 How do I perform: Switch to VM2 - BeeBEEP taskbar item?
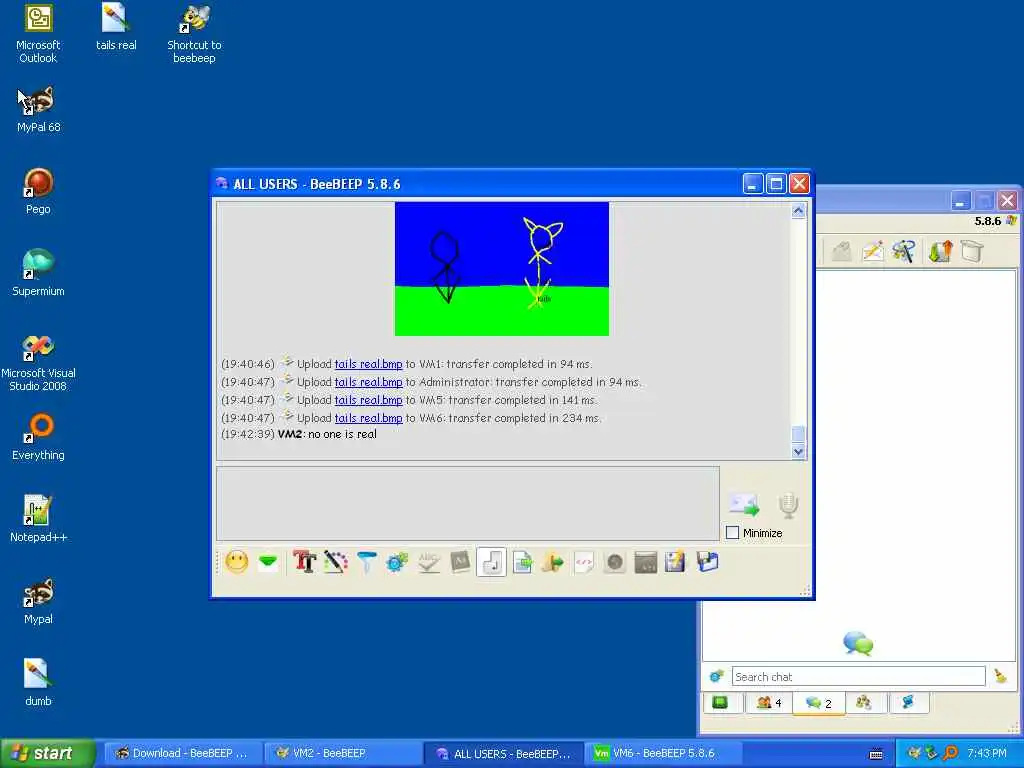tap(343, 753)
